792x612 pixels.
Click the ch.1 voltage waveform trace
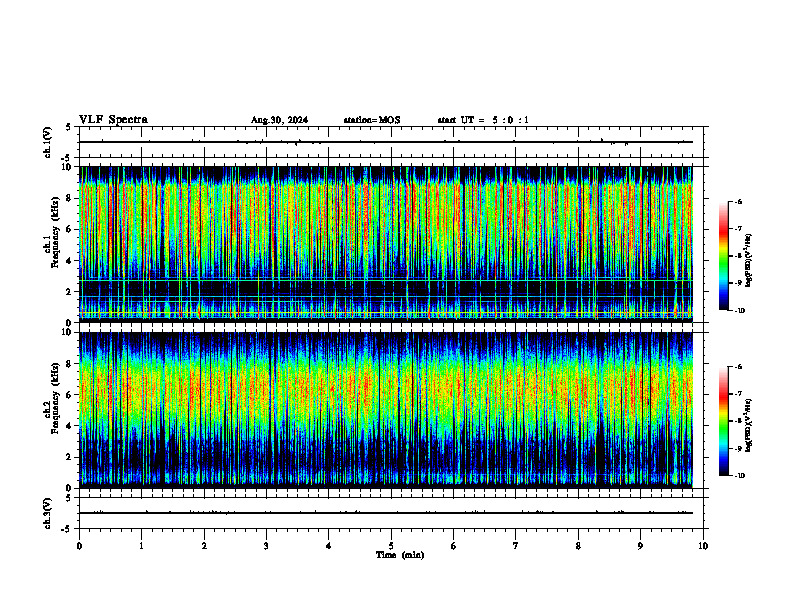tap(386, 142)
